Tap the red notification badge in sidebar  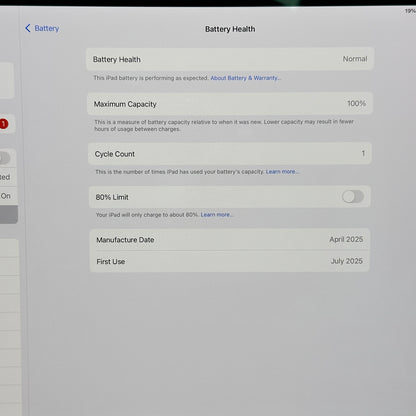(x=4, y=124)
